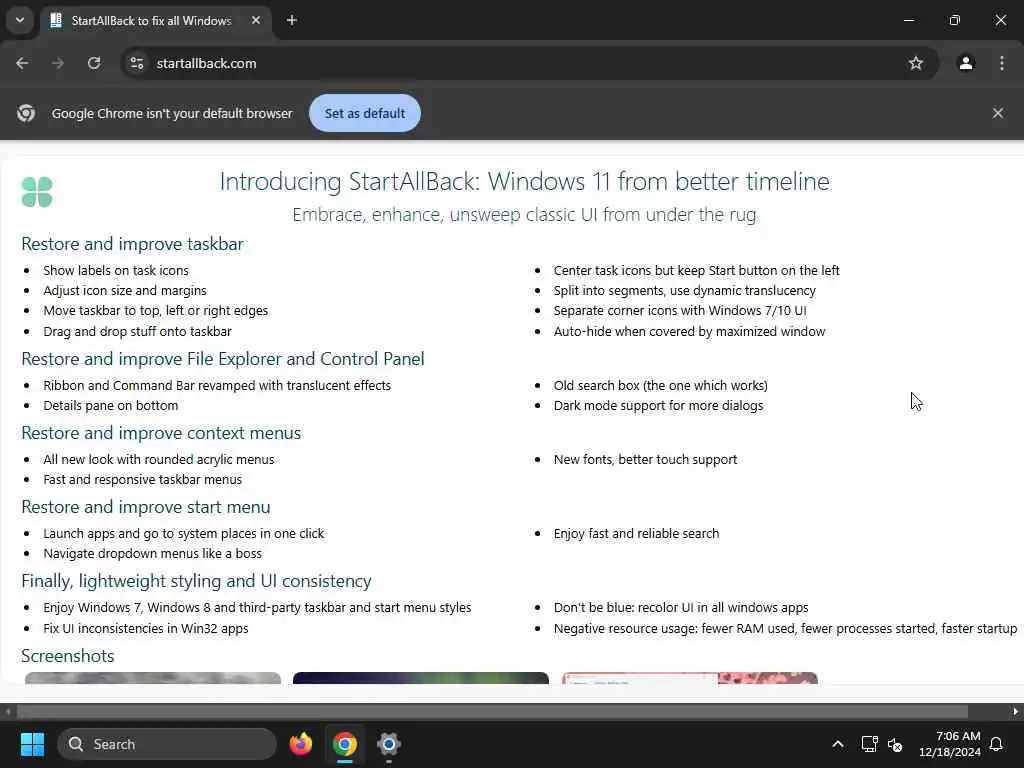Open the Settings gear in taskbar

(389, 744)
